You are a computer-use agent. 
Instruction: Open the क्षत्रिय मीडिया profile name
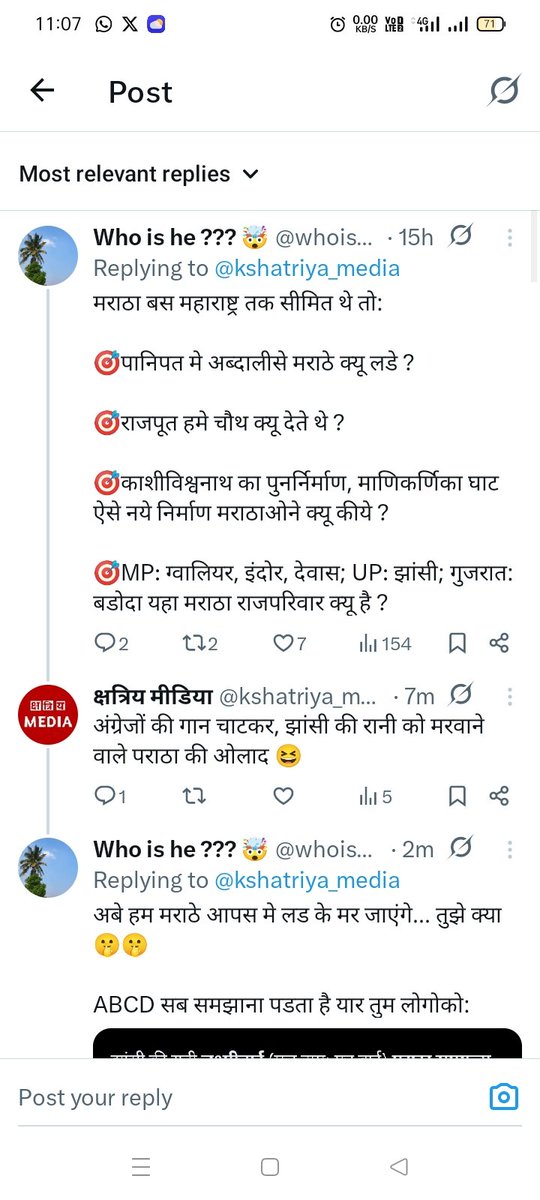[150, 694]
